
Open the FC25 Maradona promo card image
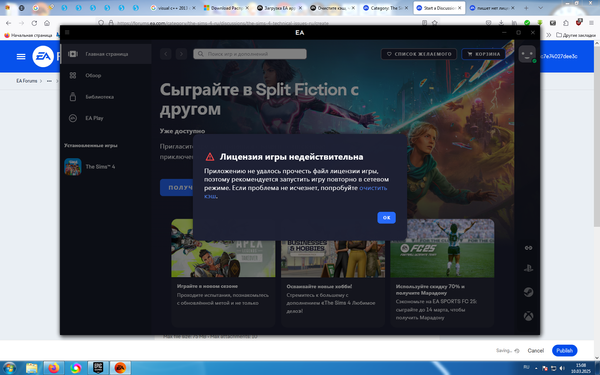click(x=442, y=248)
